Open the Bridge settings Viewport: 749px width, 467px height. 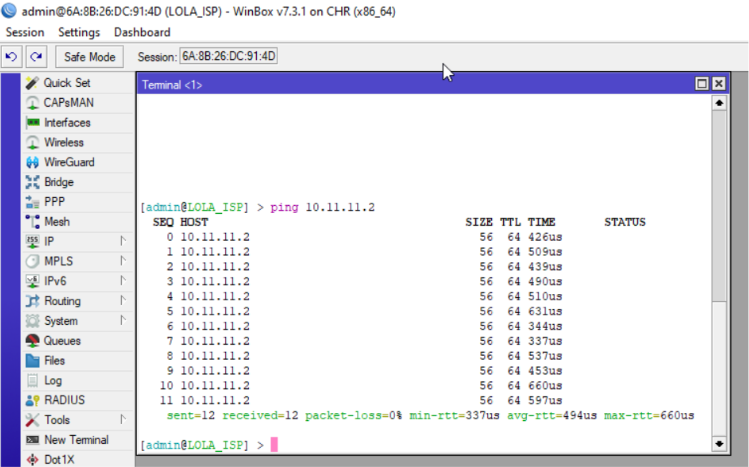pyautogui.click(x=58, y=182)
